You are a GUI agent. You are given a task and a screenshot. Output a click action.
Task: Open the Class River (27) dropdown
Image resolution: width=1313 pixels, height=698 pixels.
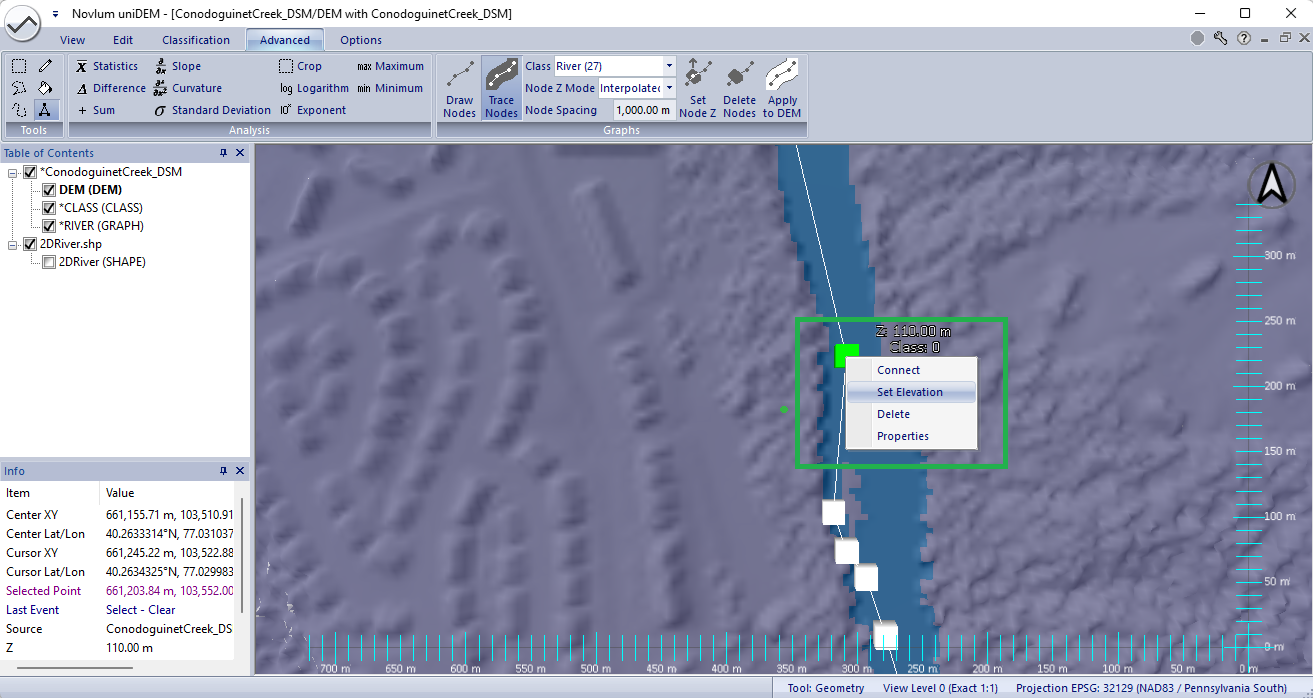pyautogui.click(x=670, y=66)
